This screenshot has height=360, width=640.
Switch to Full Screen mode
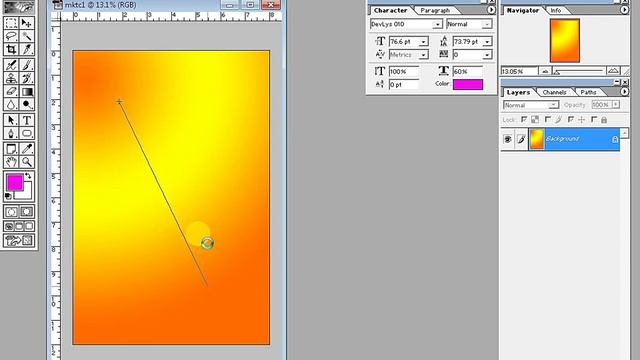point(29,226)
